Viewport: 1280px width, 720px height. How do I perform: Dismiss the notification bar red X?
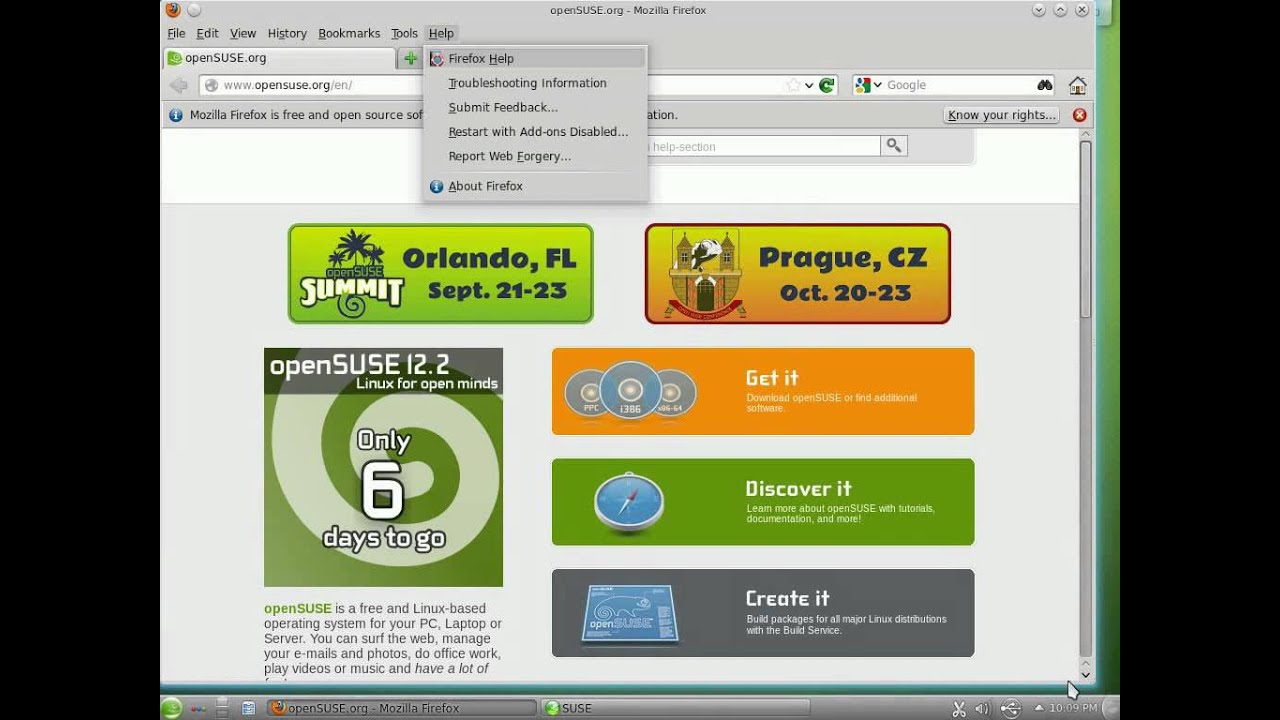1079,115
